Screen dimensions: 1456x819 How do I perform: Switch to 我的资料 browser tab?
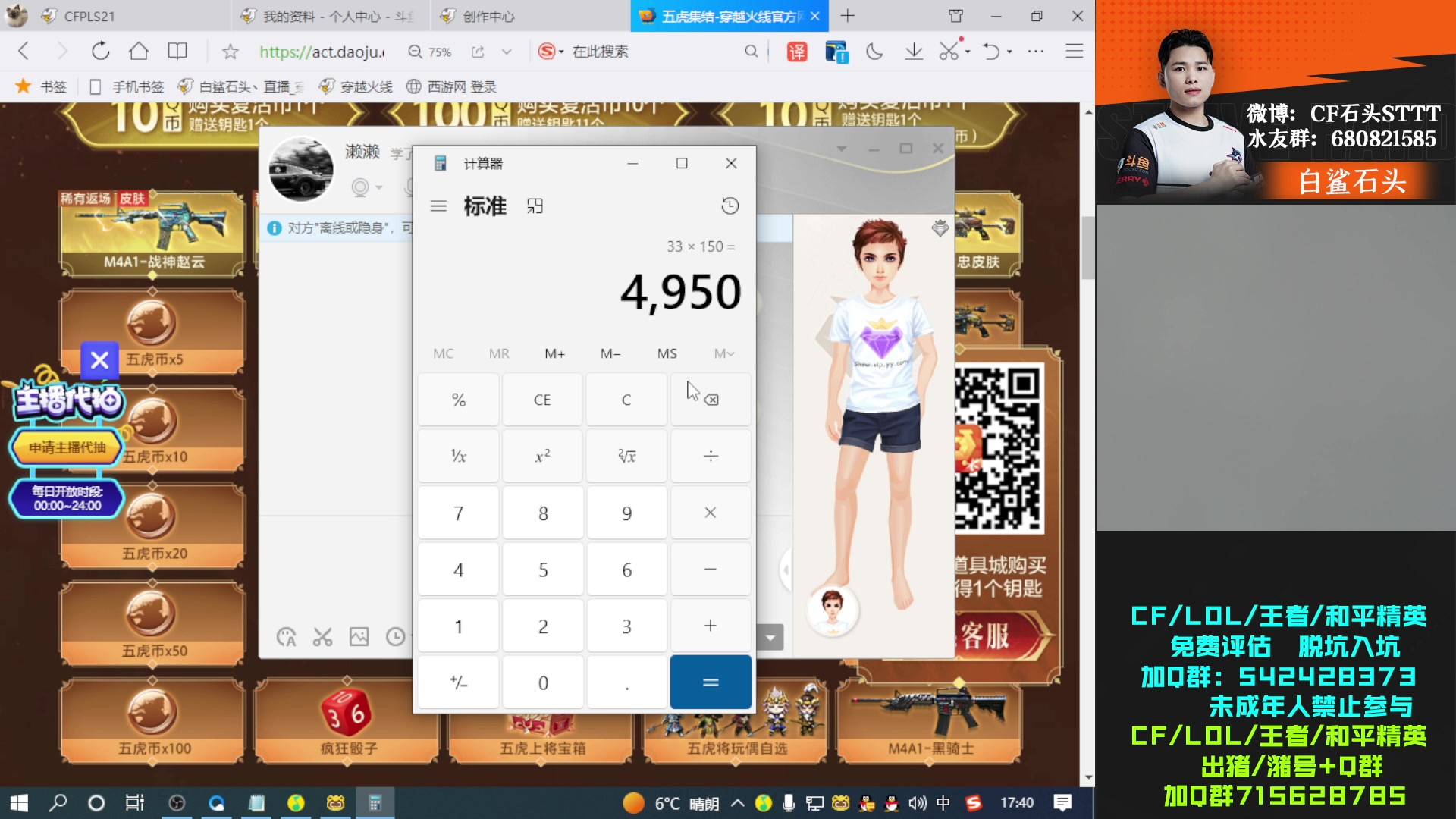[x=330, y=16]
